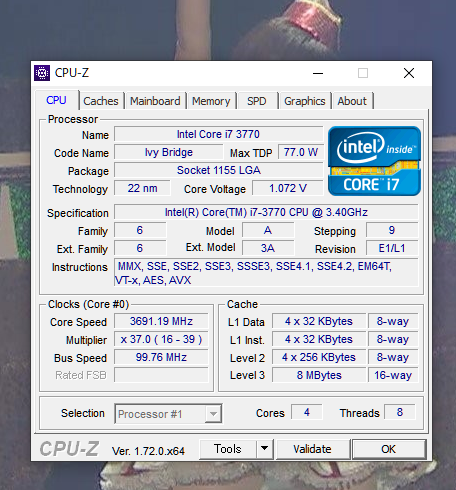This screenshot has width=456, height=490.
Task: Switch to the Caches tab
Action: [101, 101]
